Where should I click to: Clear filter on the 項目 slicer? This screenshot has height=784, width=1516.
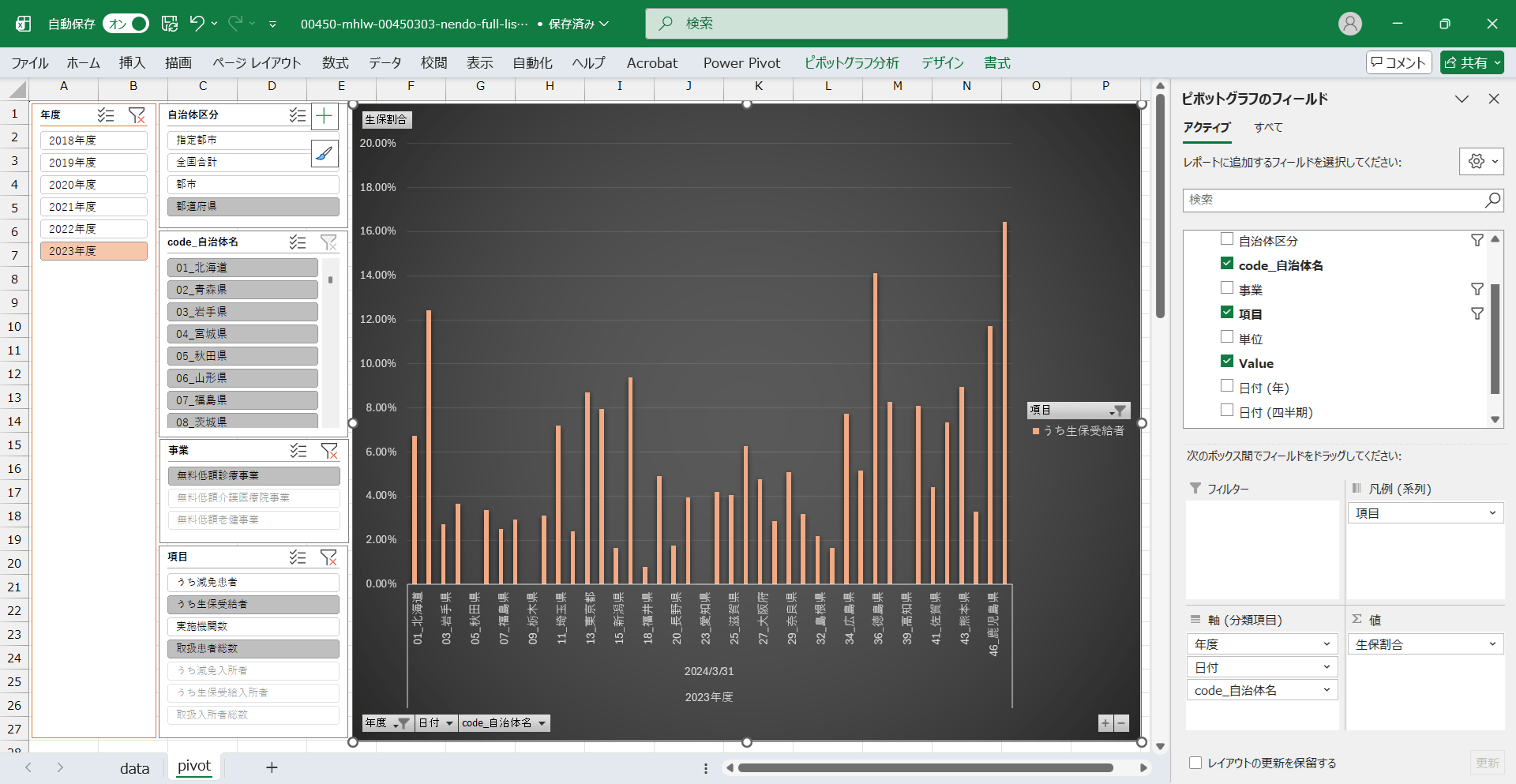(x=328, y=557)
